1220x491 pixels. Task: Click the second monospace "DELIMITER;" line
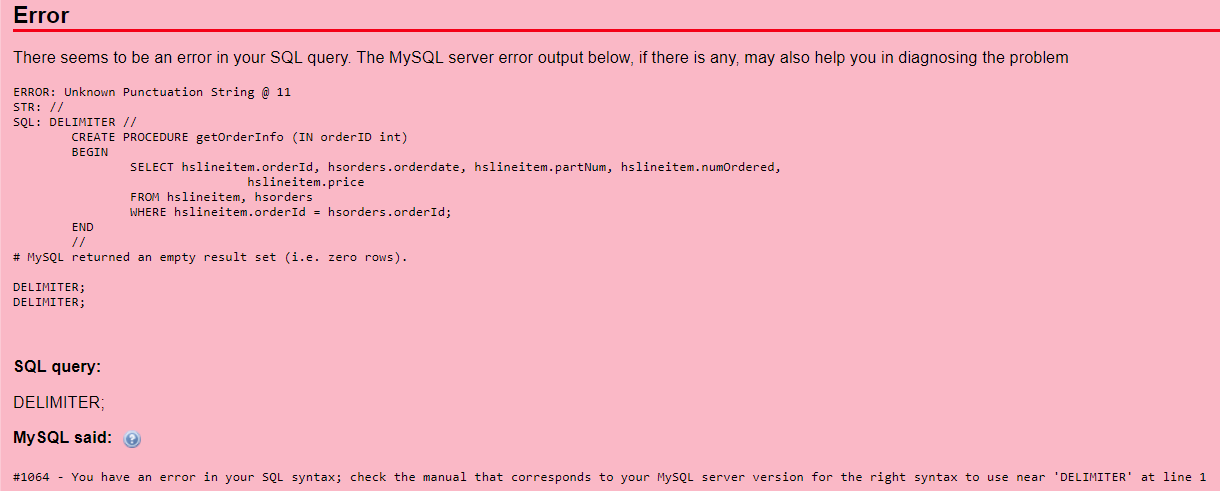(x=49, y=302)
